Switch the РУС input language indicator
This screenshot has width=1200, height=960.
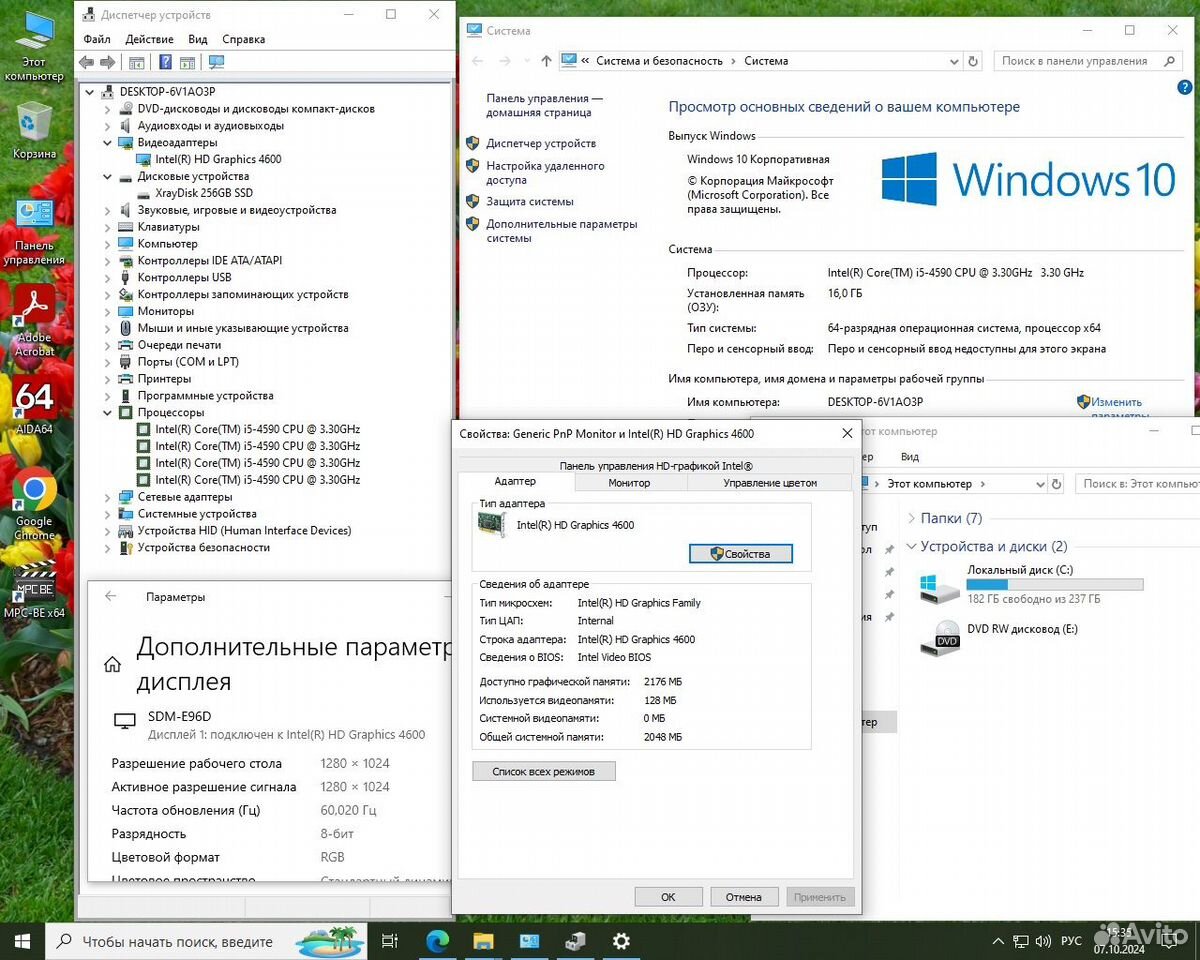click(1071, 942)
